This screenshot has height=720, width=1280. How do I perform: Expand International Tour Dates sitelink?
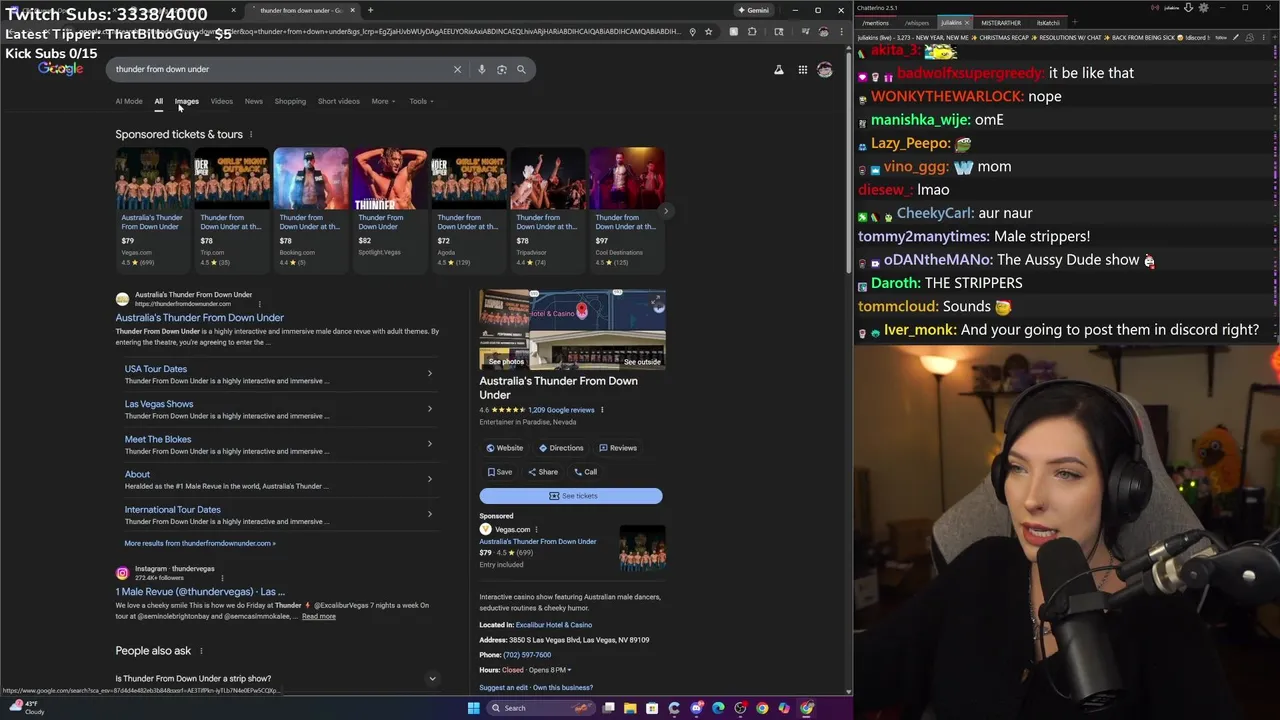[x=430, y=514]
